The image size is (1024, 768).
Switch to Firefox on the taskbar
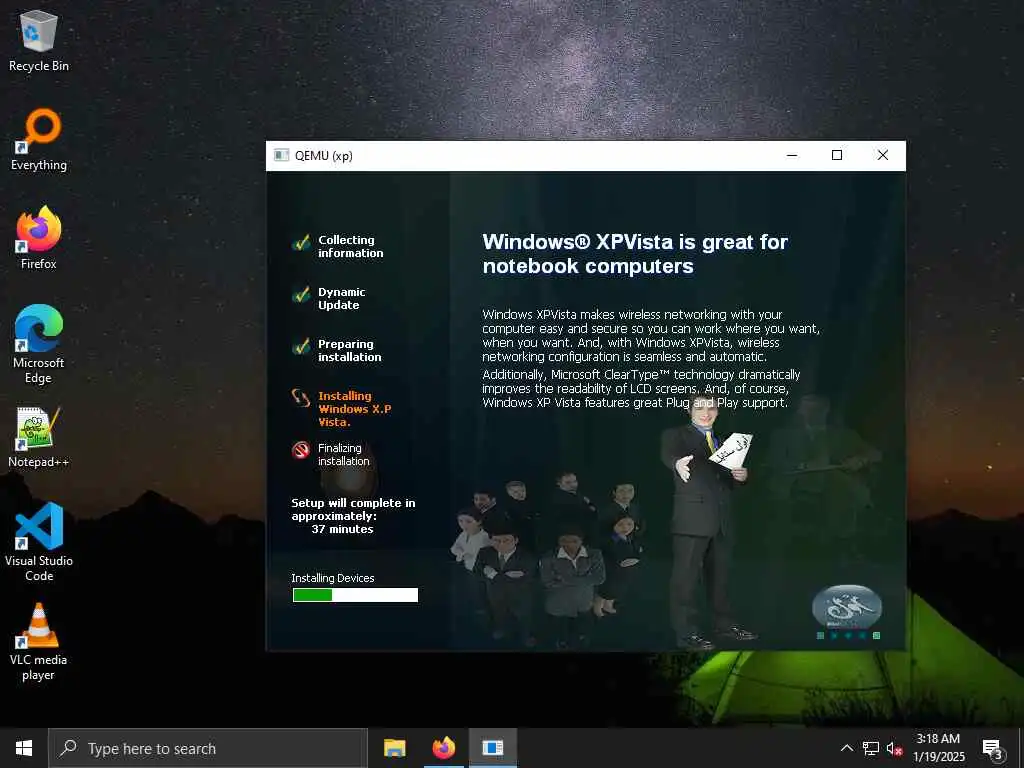(443, 748)
